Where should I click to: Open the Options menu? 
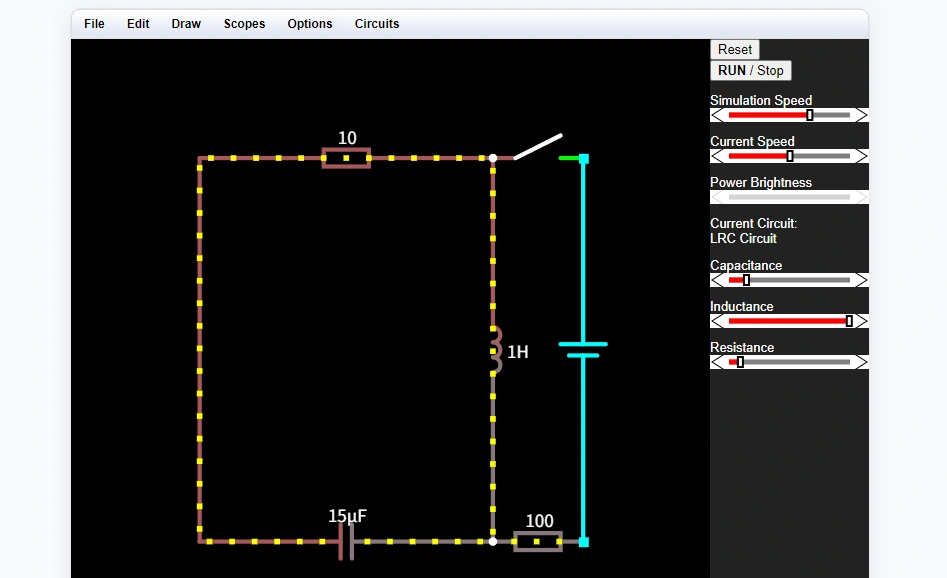309,23
